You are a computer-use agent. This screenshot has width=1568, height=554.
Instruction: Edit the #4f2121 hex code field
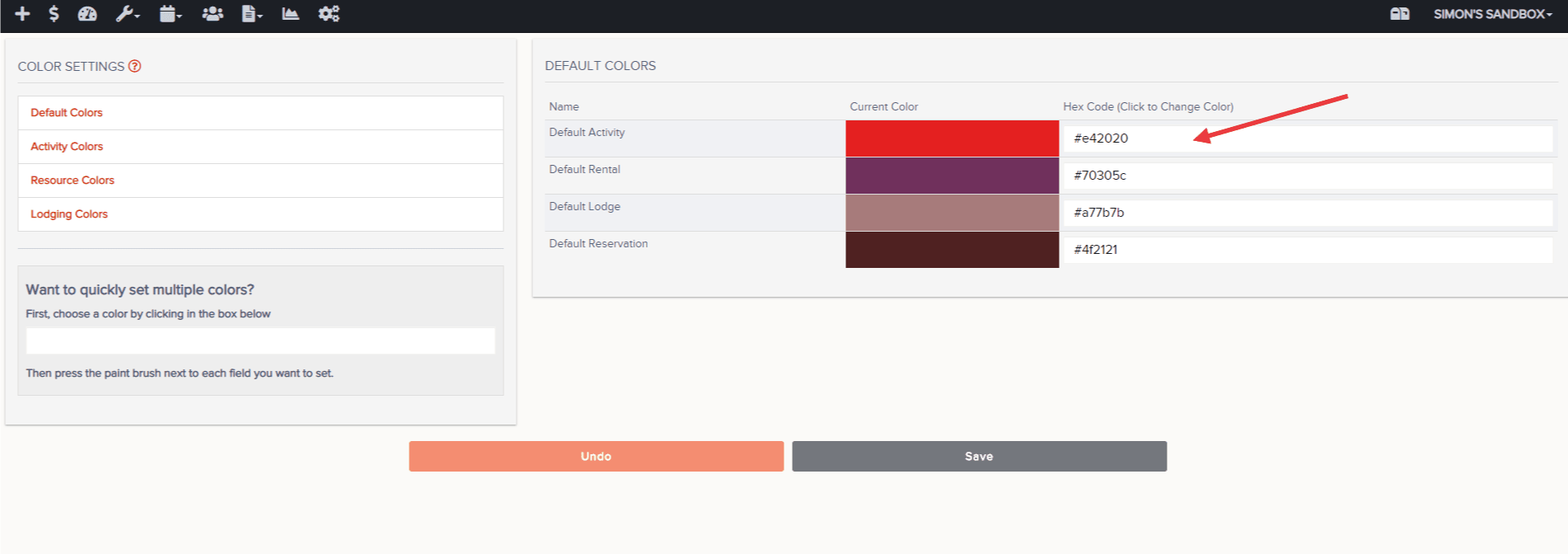coord(1308,250)
